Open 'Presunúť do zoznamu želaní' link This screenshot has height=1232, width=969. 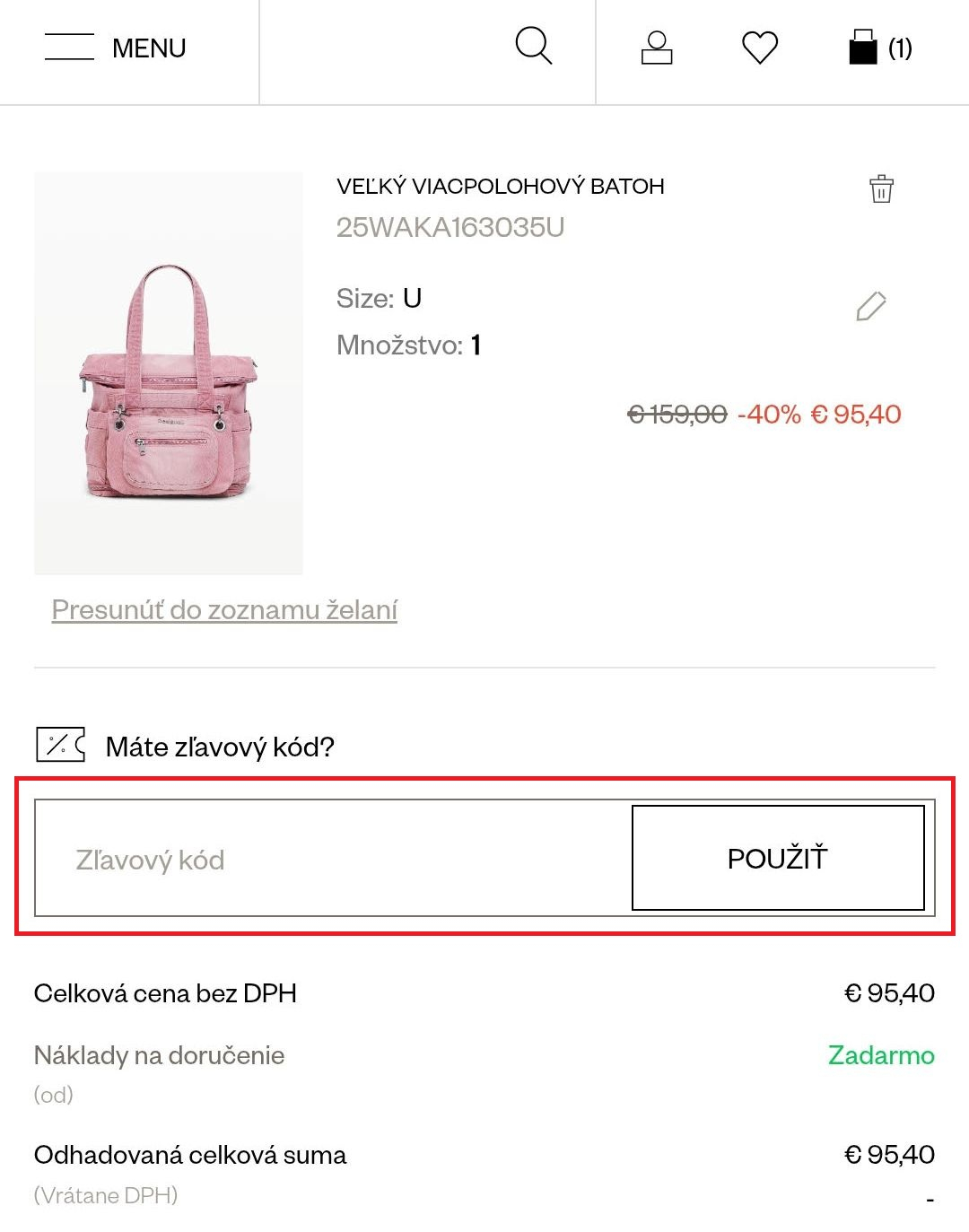[224, 607]
